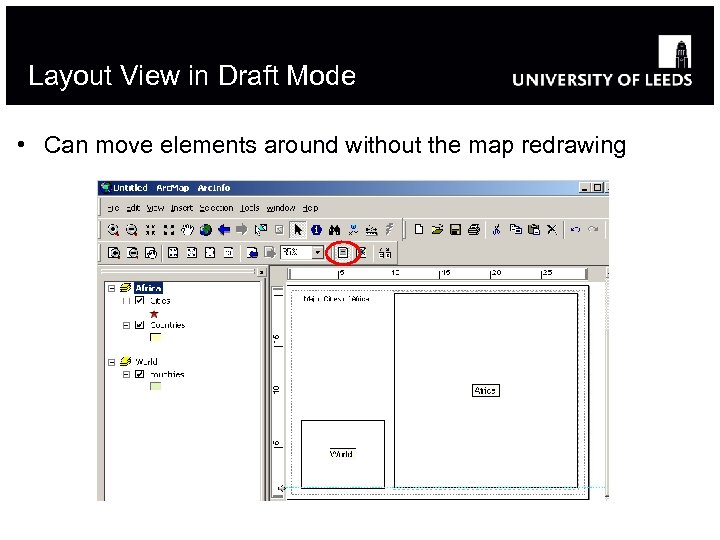Zoom layout to 100 percent
Image resolution: width=720 pixels, height=540 pixels.
229,253
